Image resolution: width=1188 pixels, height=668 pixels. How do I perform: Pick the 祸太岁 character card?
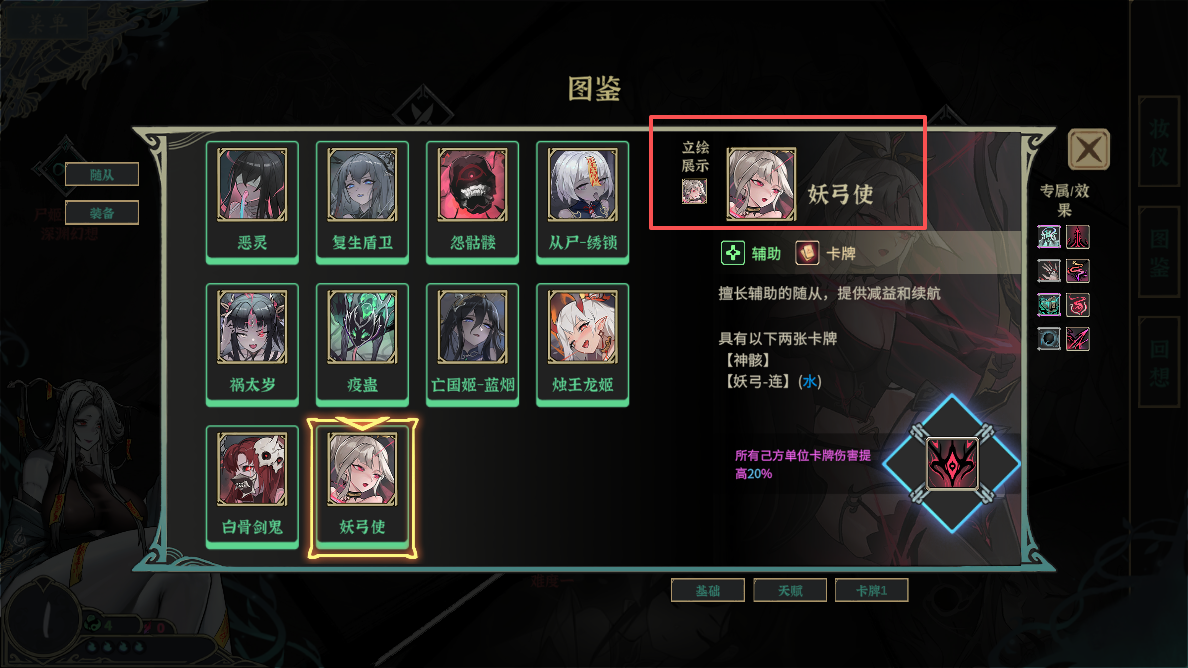252,345
